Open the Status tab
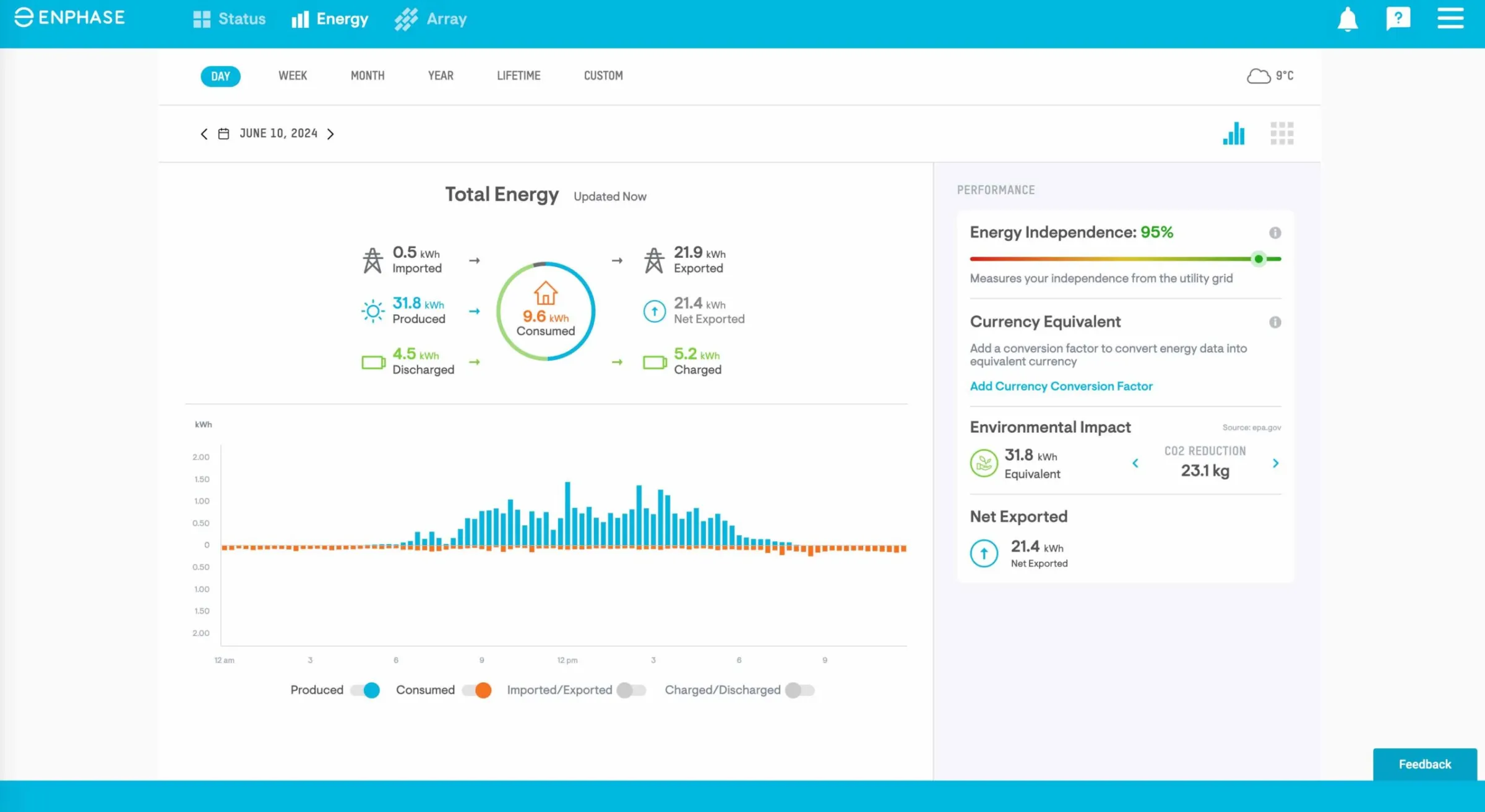The width and height of the screenshot is (1485, 812). coord(230,19)
